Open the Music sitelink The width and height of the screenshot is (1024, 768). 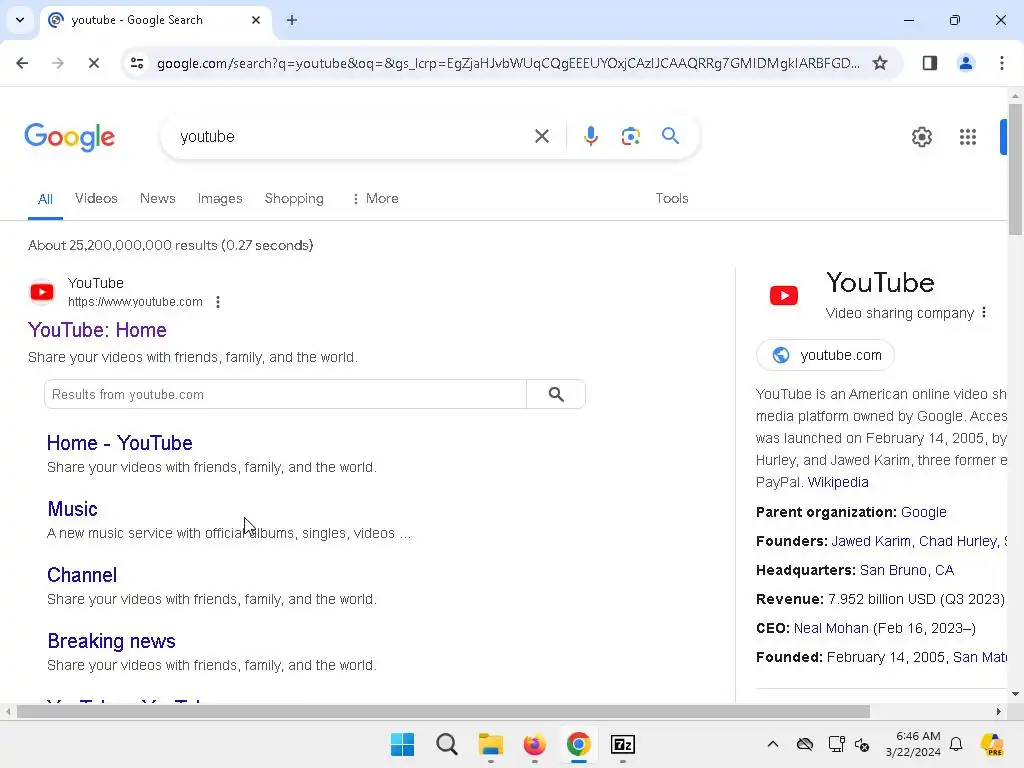[72, 509]
